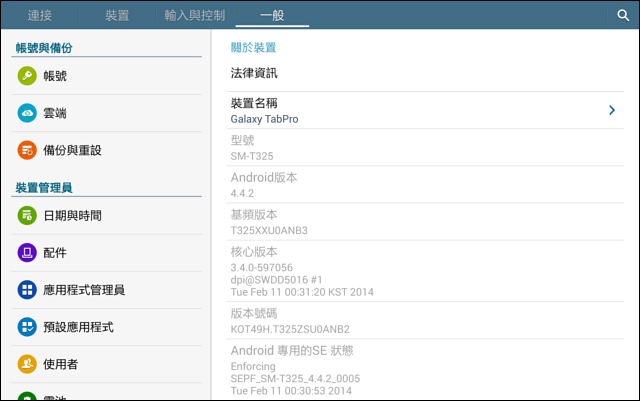Select the 一般 tab
Screen dimensions: 640x401
click(272, 16)
